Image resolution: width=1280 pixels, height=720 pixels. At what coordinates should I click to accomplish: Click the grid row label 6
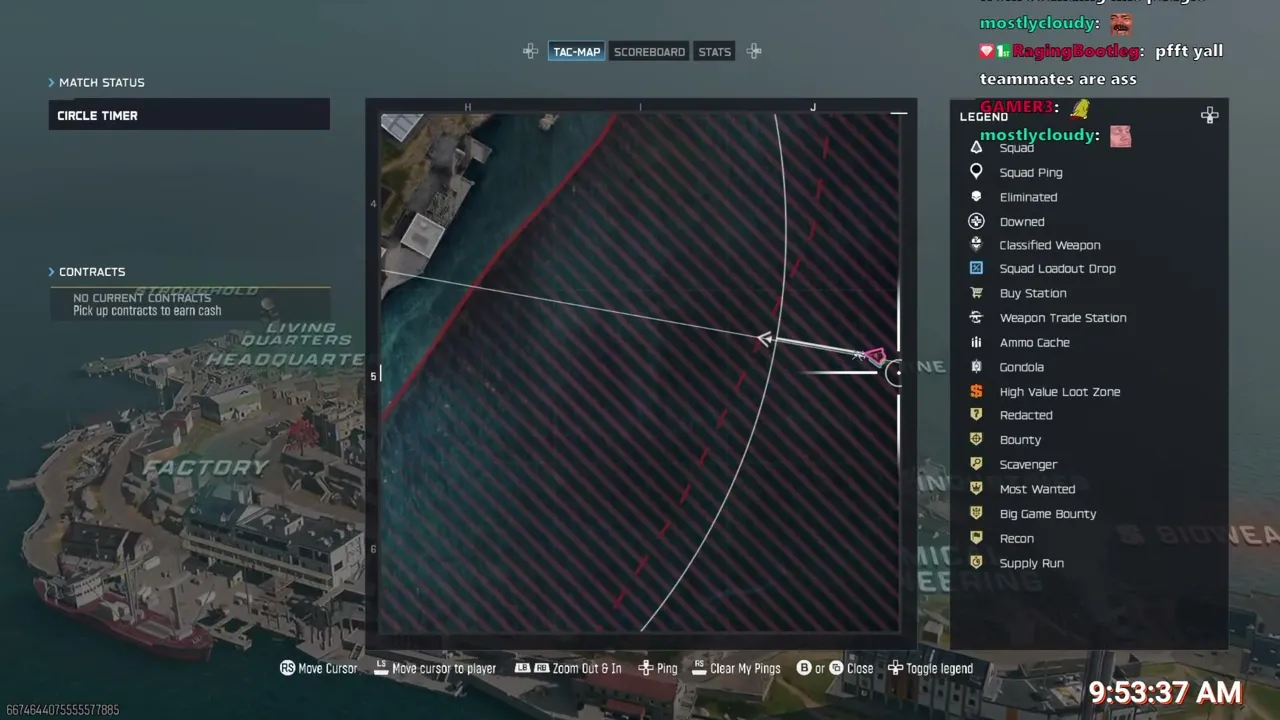(374, 549)
